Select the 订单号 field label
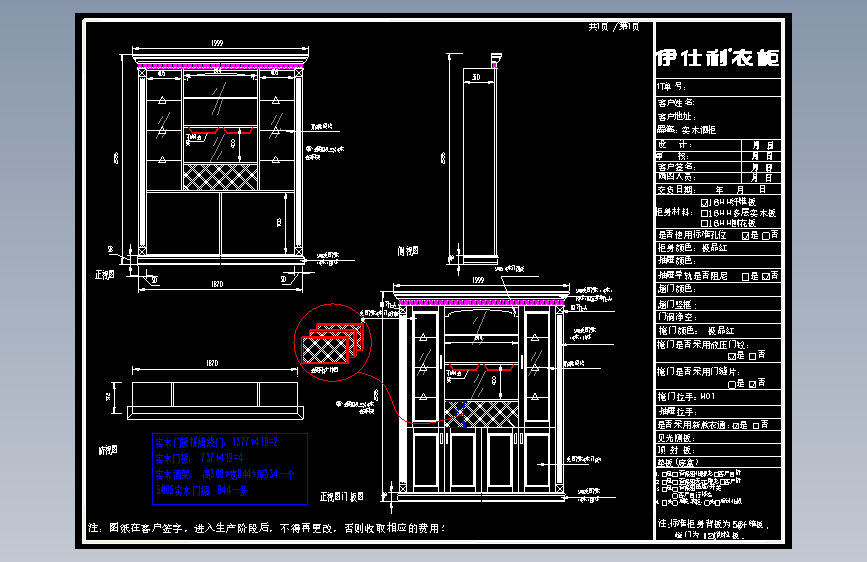This screenshot has height=562, width=867. 672,87
